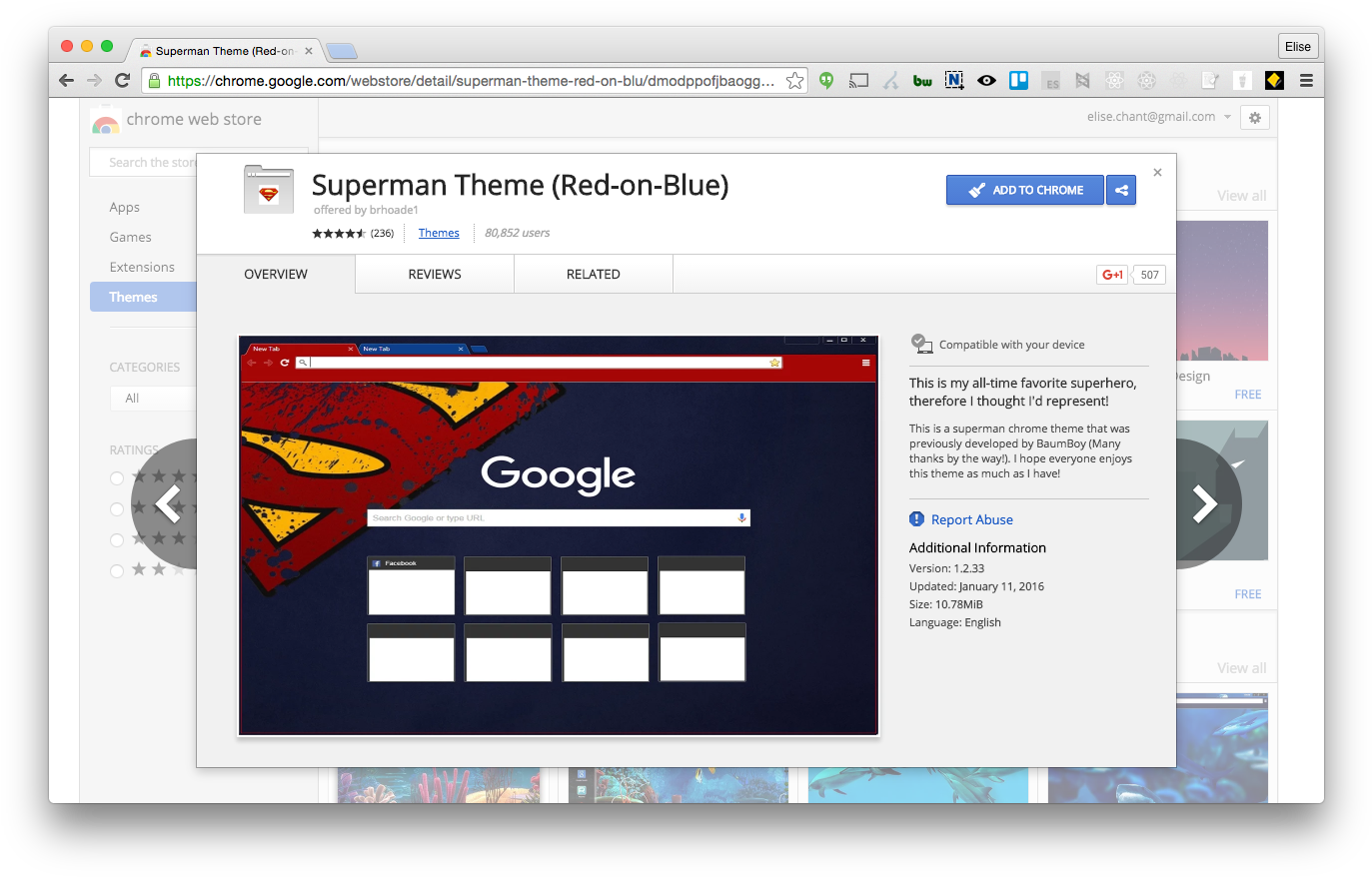The height and width of the screenshot is (877, 1372).
Task: Open the blue N screenshot capture extension
Action: 954,81
